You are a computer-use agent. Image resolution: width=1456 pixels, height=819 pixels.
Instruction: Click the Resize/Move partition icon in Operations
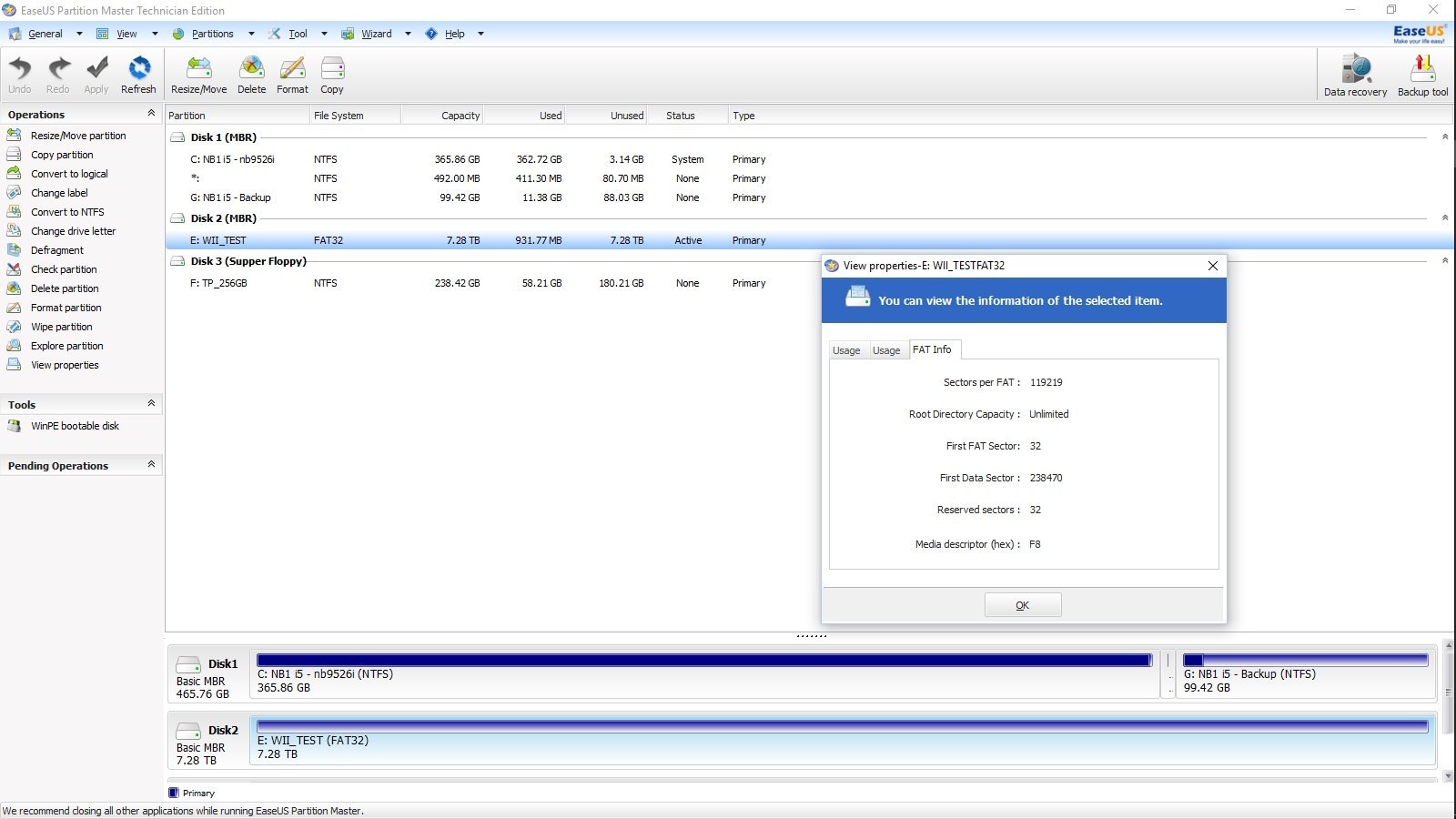click(x=14, y=135)
